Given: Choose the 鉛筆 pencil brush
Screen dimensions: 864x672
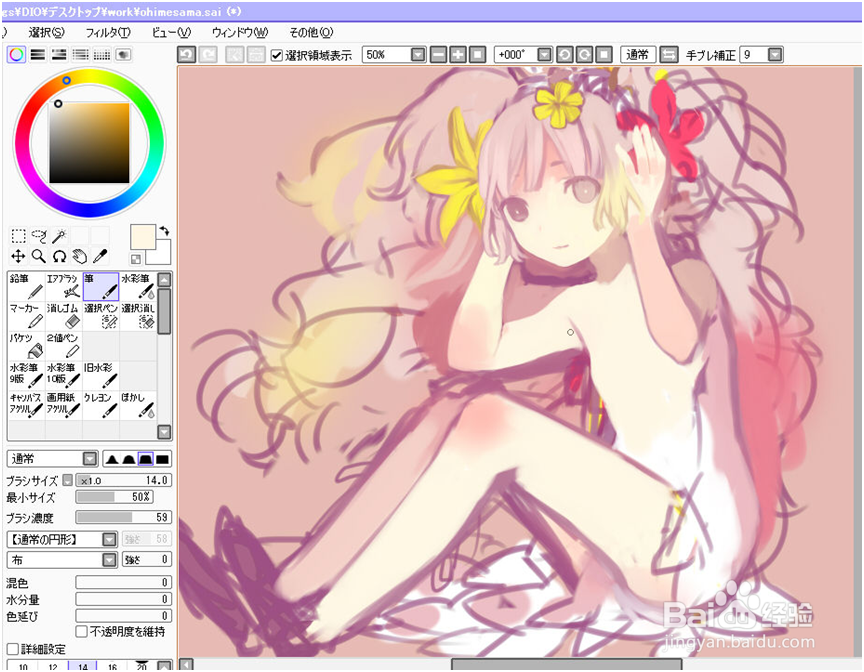Looking at the screenshot, I should coord(26,286).
